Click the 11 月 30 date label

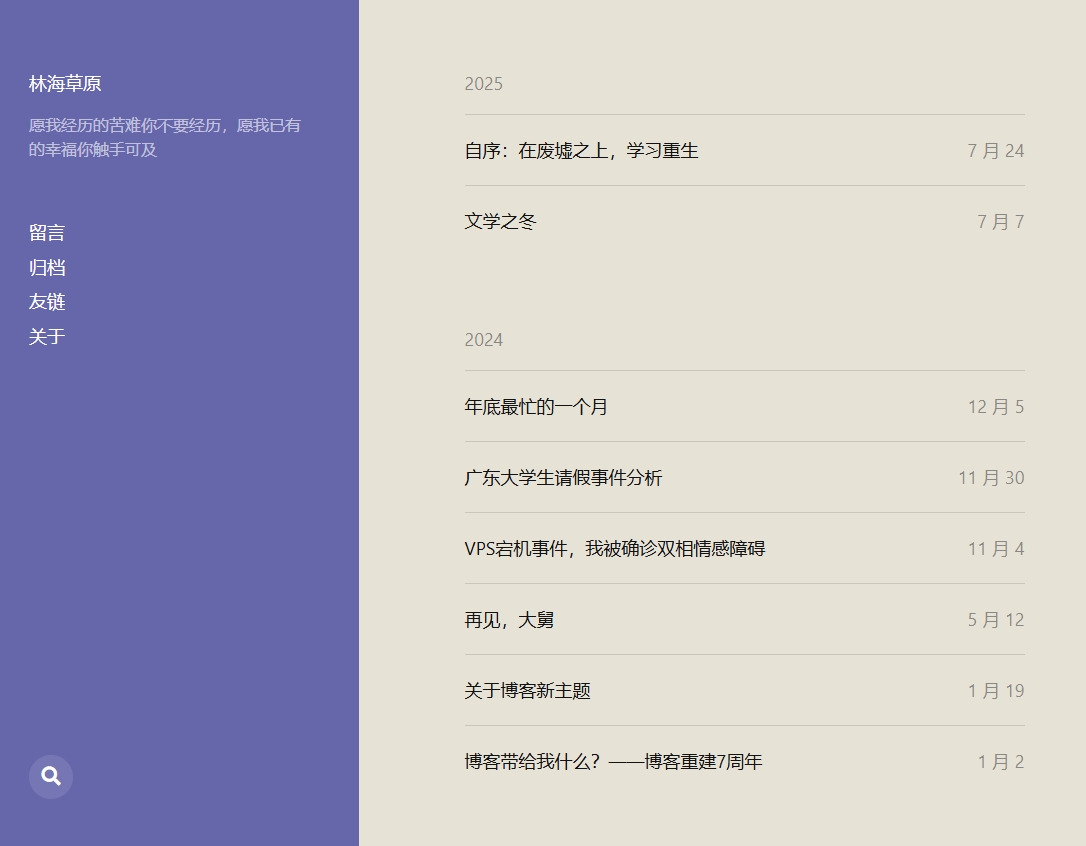991,478
